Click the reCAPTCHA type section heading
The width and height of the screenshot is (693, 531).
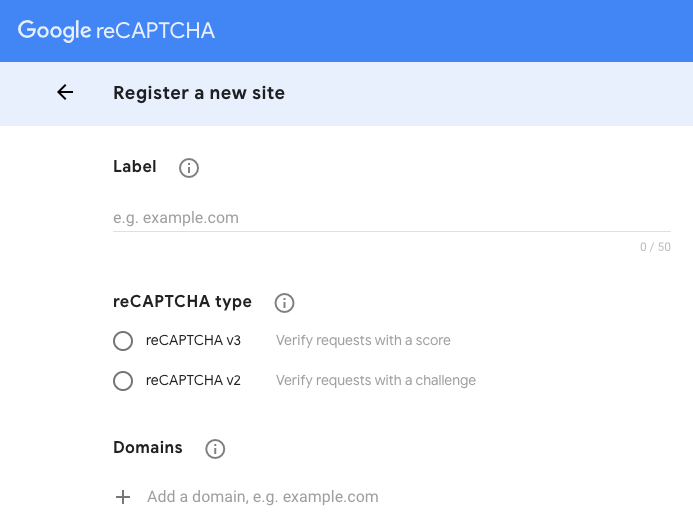click(x=183, y=302)
